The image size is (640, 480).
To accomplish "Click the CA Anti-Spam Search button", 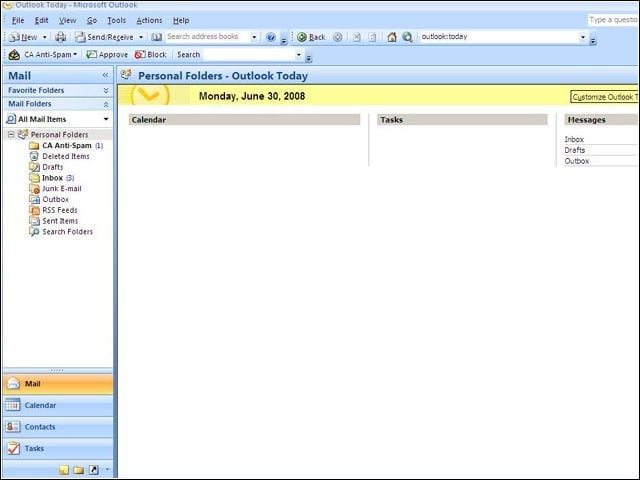I will [x=188, y=55].
